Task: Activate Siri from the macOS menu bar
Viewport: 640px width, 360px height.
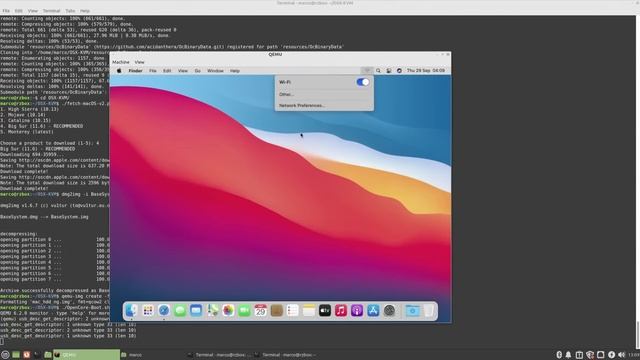Action: (399, 71)
